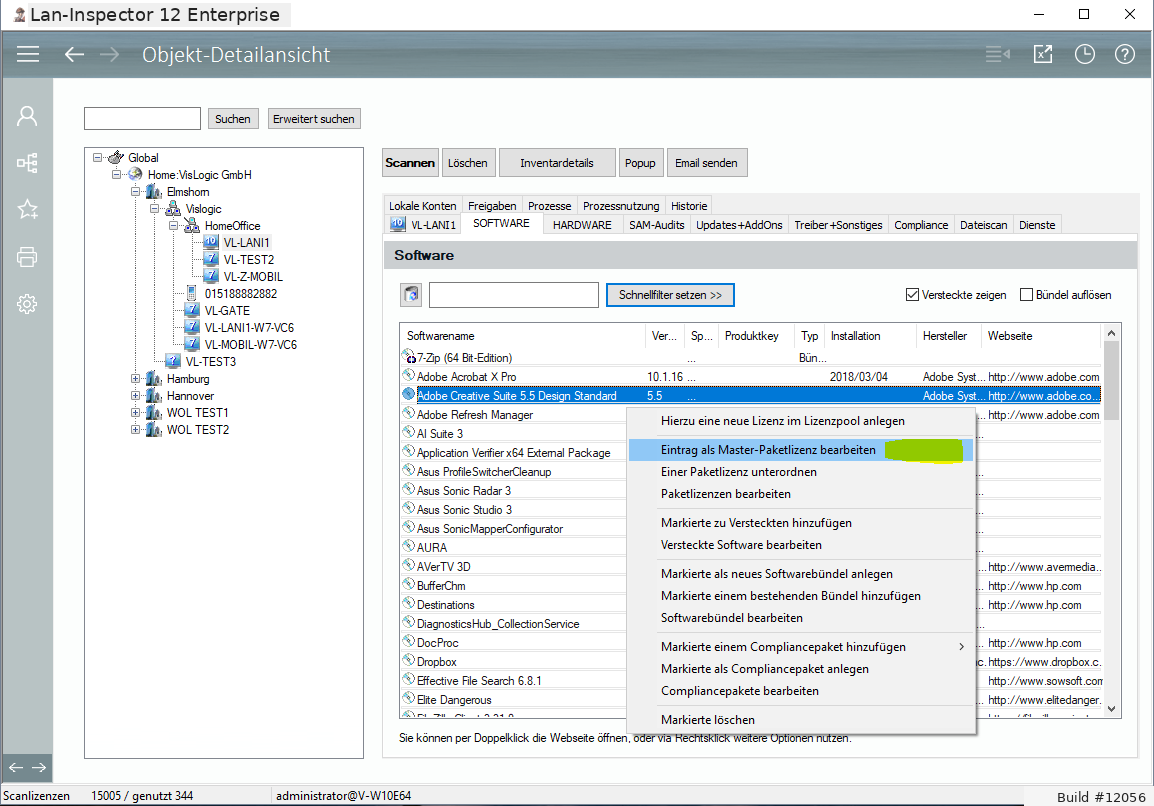
Task: Click the sidebar expand right arrow
Action: [x=39, y=768]
